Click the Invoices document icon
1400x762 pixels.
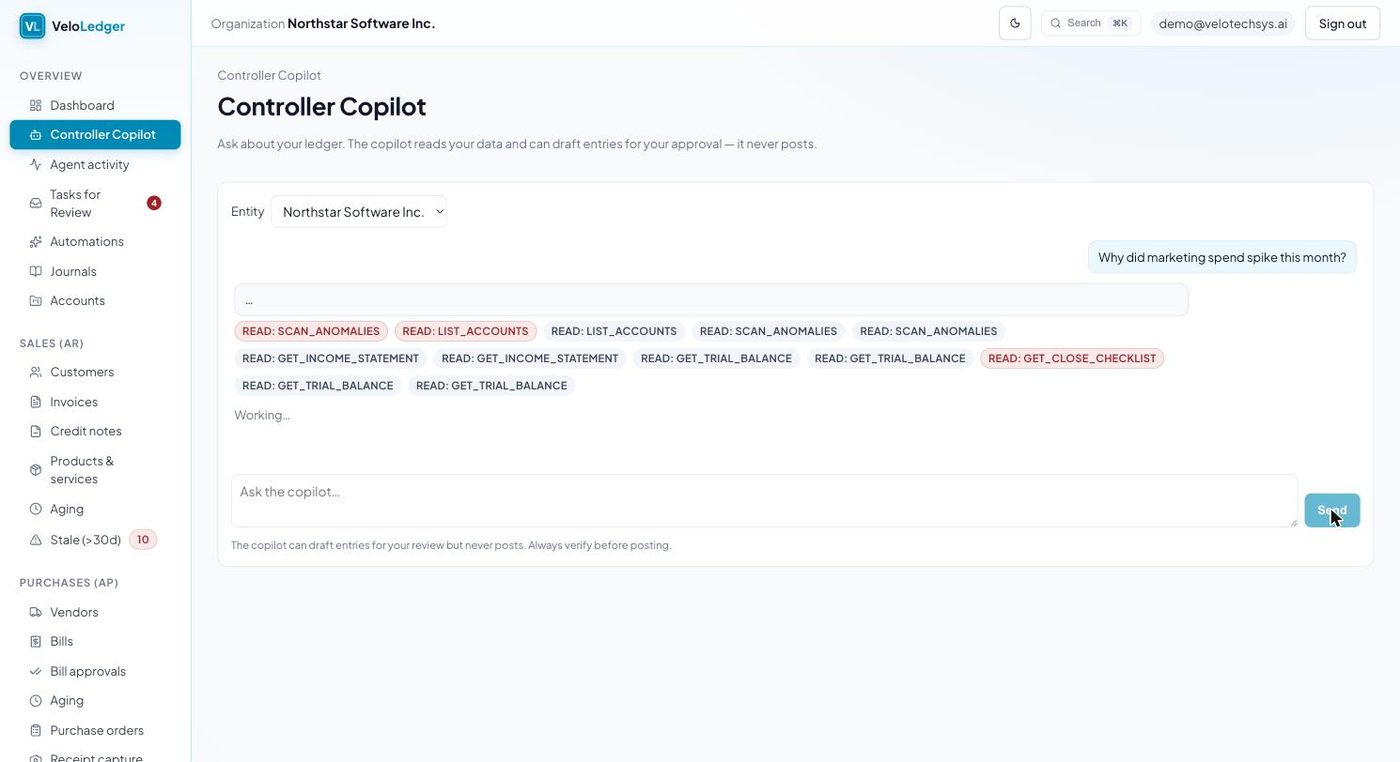(36, 402)
